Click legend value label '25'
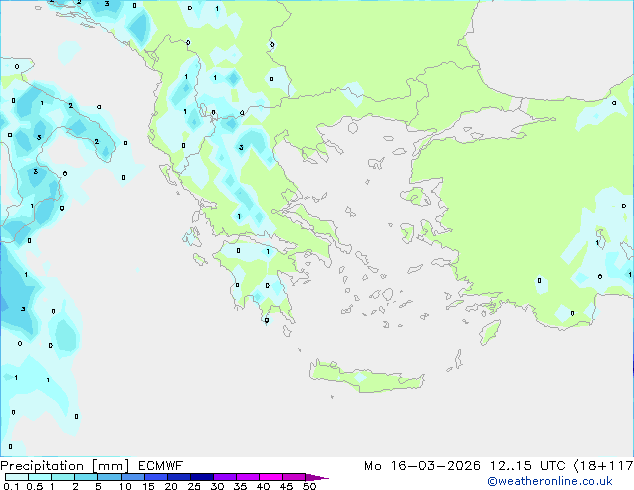The width and height of the screenshot is (634, 490). pyautogui.click(x=194, y=486)
